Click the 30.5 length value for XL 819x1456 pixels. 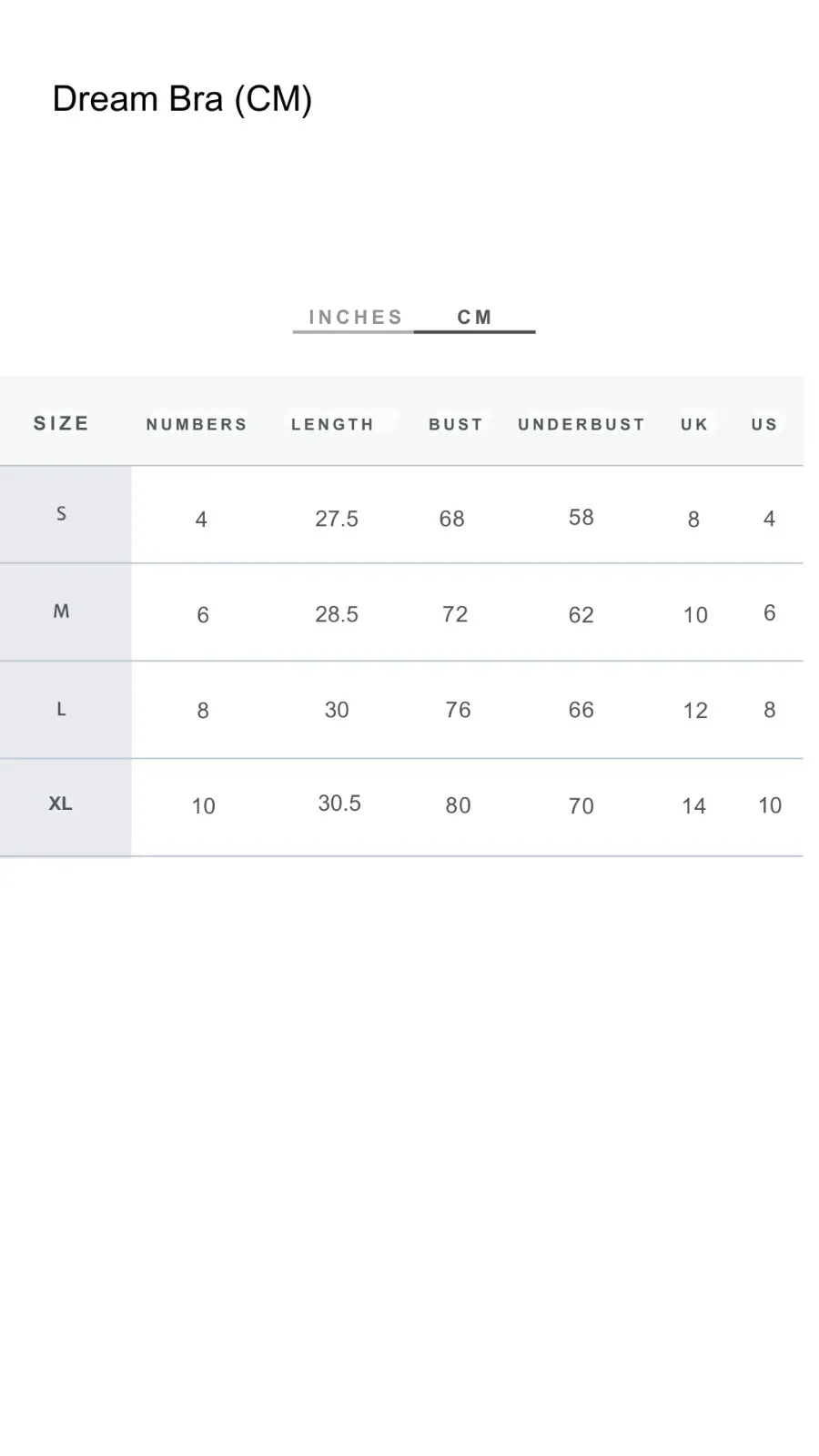339,804
